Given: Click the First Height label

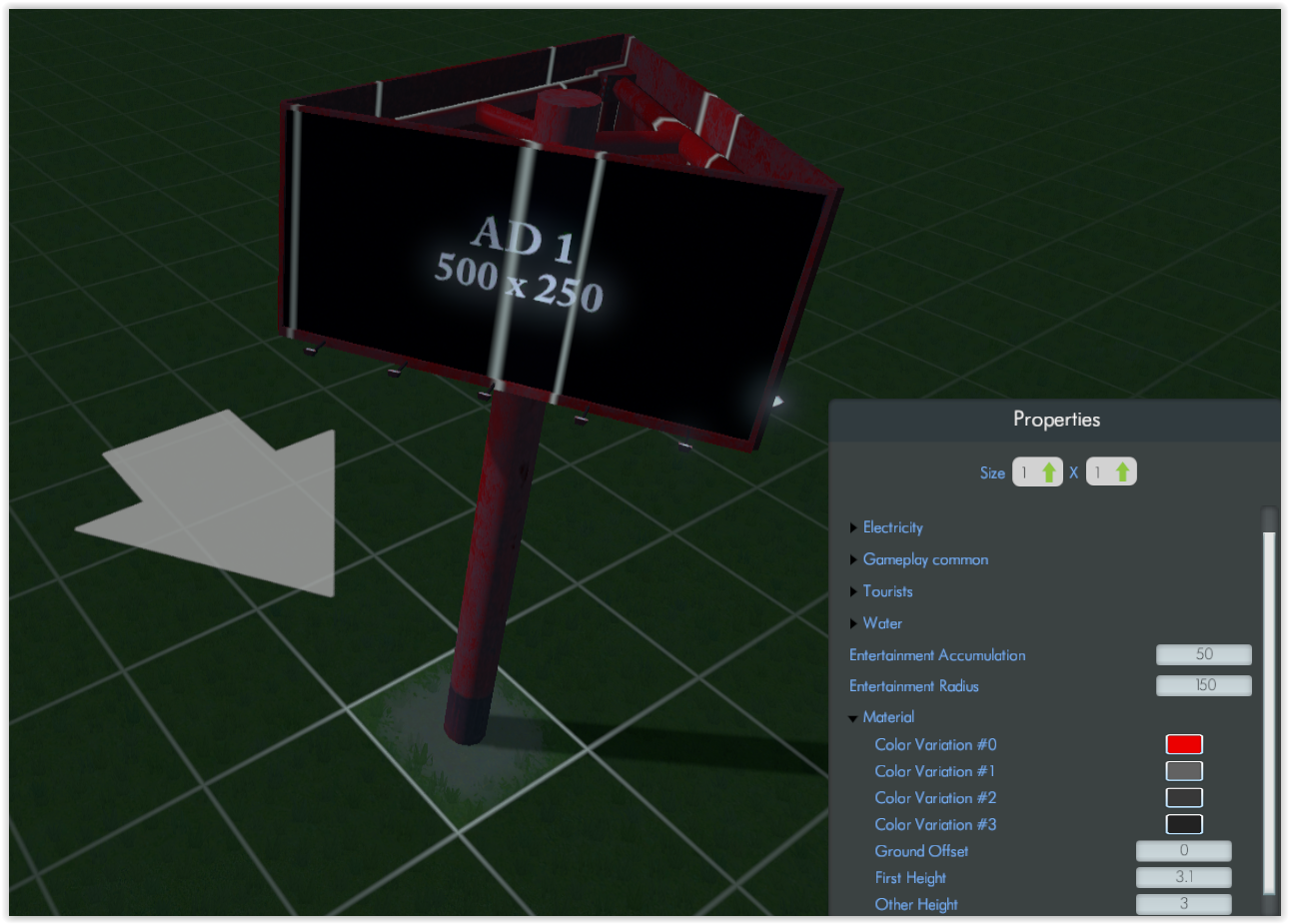Looking at the screenshot, I should coord(910,878).
